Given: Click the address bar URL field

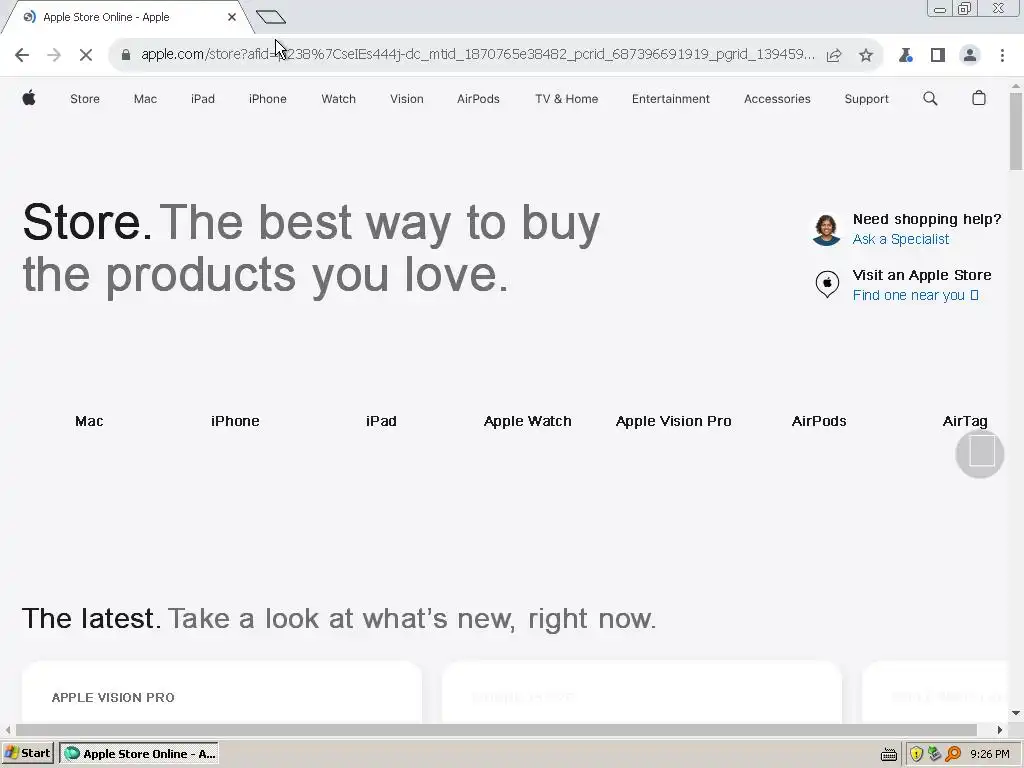Looking at the screenshot, I should 477,55.
